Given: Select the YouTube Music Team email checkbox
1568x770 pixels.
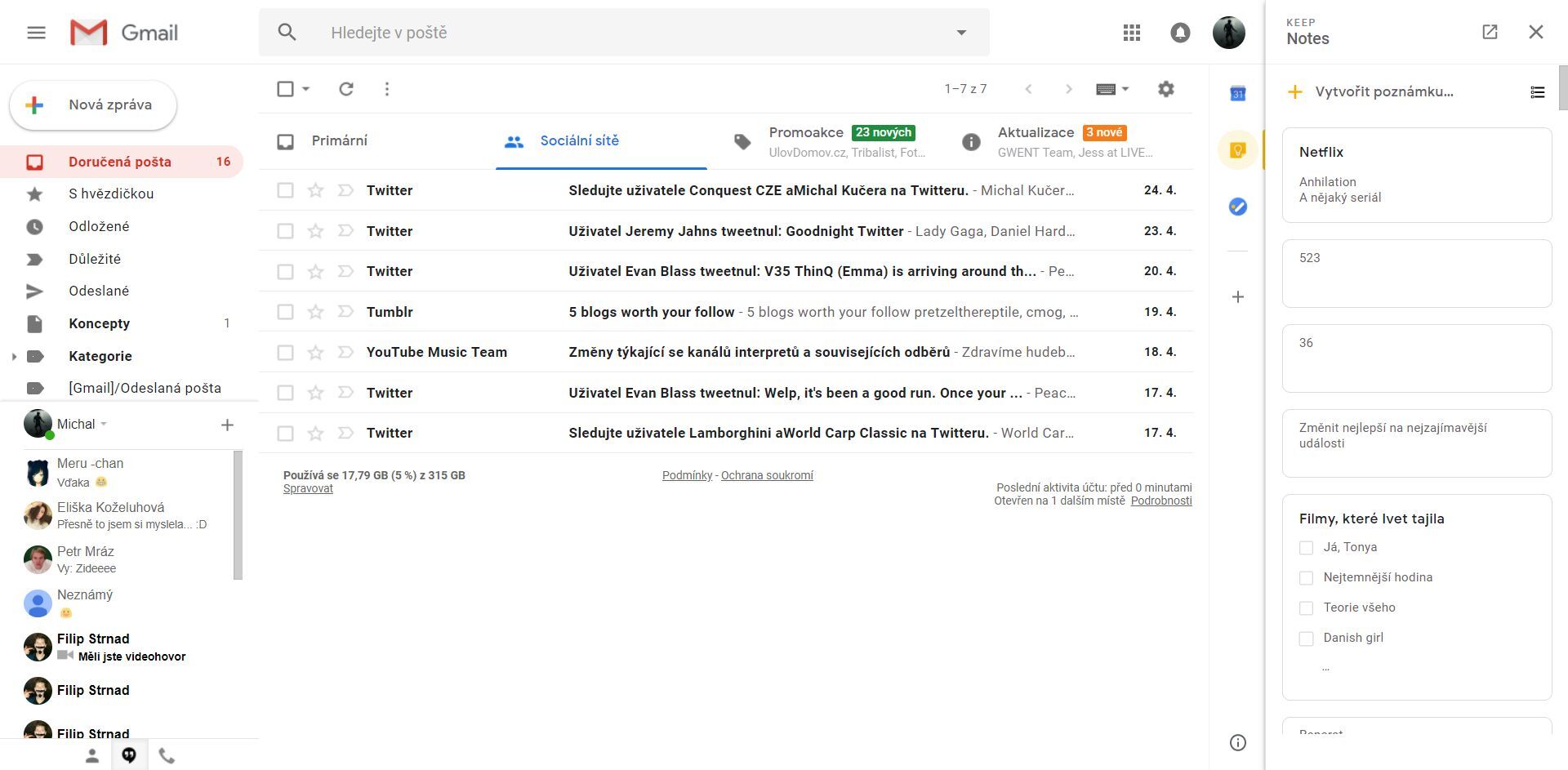Looking at the screenshot, I should 285,352.
